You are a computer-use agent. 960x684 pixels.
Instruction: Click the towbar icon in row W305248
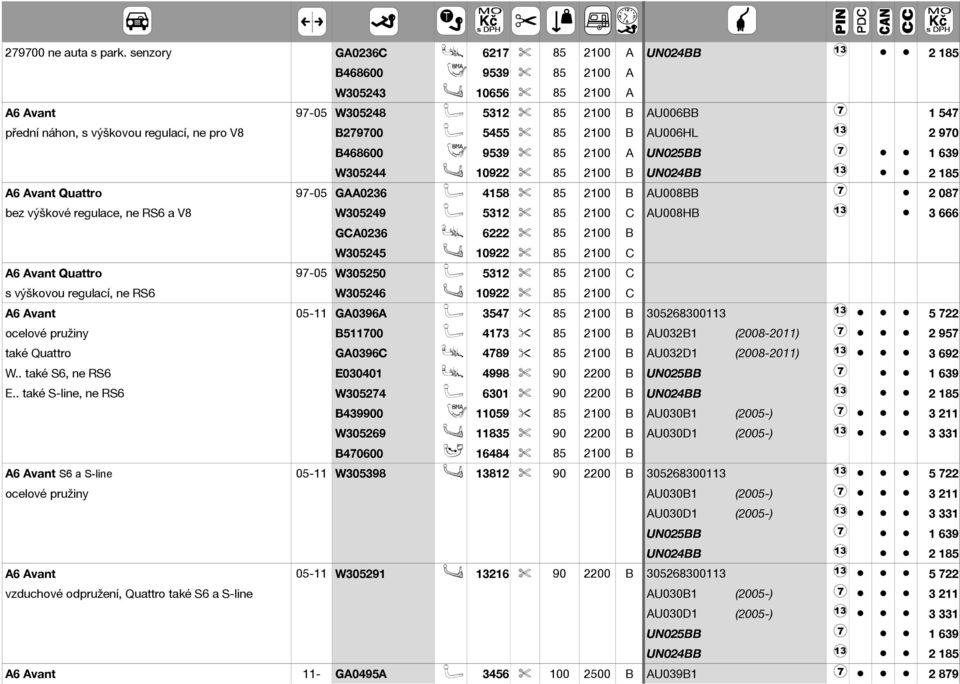tap(452, 112)
